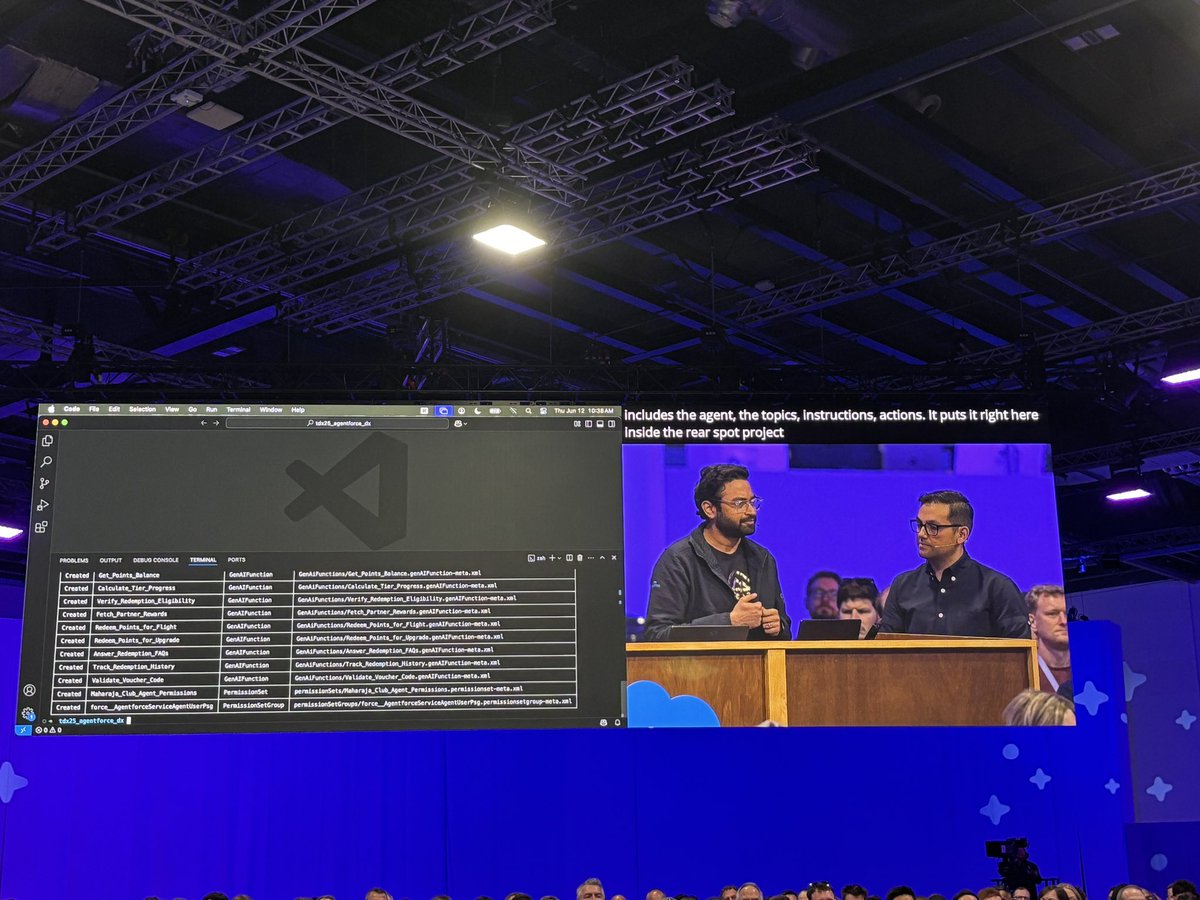Select the TERMINAL tab
This screenshot has height=900, width=1200.
[x=203, y=560]
